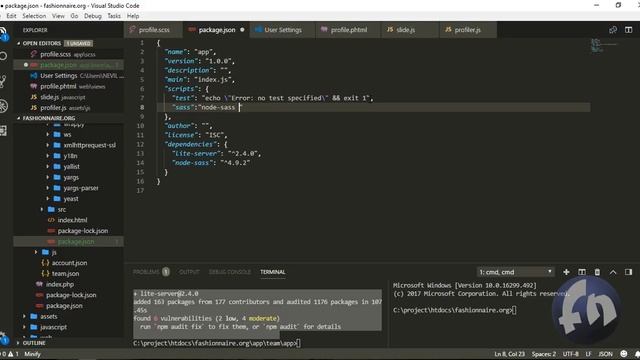This screenshot has width=640, height=360.
Task: Switch to the slide.js tab
Action: pos(410,30)
